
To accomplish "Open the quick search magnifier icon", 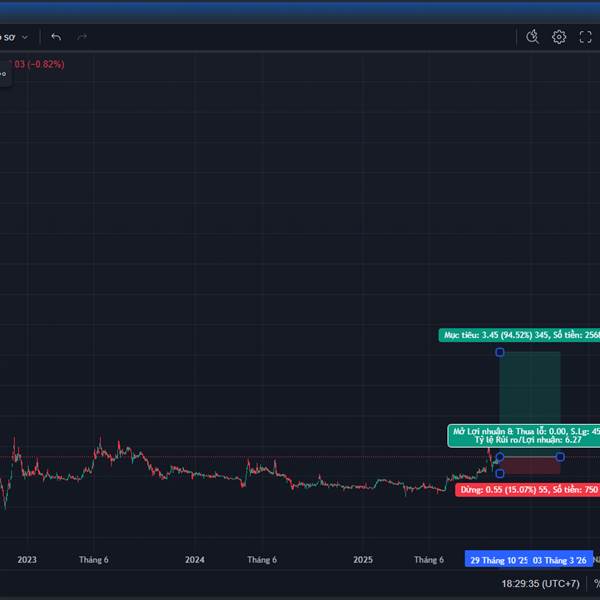I will tap(533, 37).
